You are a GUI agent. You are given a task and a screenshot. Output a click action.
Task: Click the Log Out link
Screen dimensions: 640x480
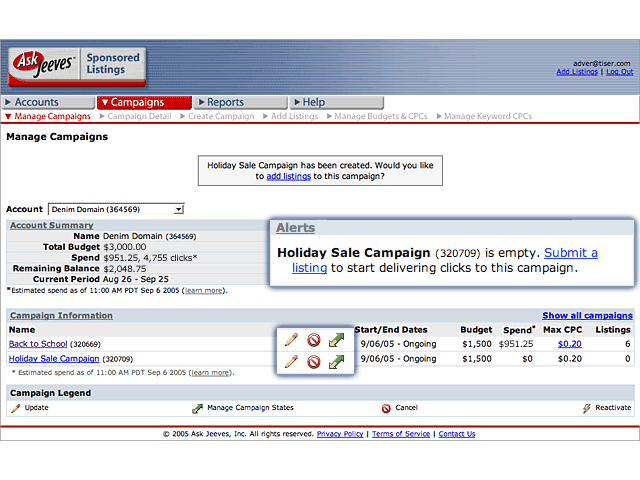tap(620, 72)
